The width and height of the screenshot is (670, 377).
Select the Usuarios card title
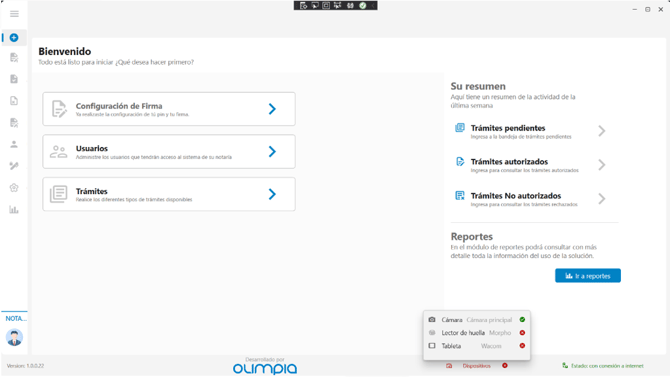(x=92, y=148)
